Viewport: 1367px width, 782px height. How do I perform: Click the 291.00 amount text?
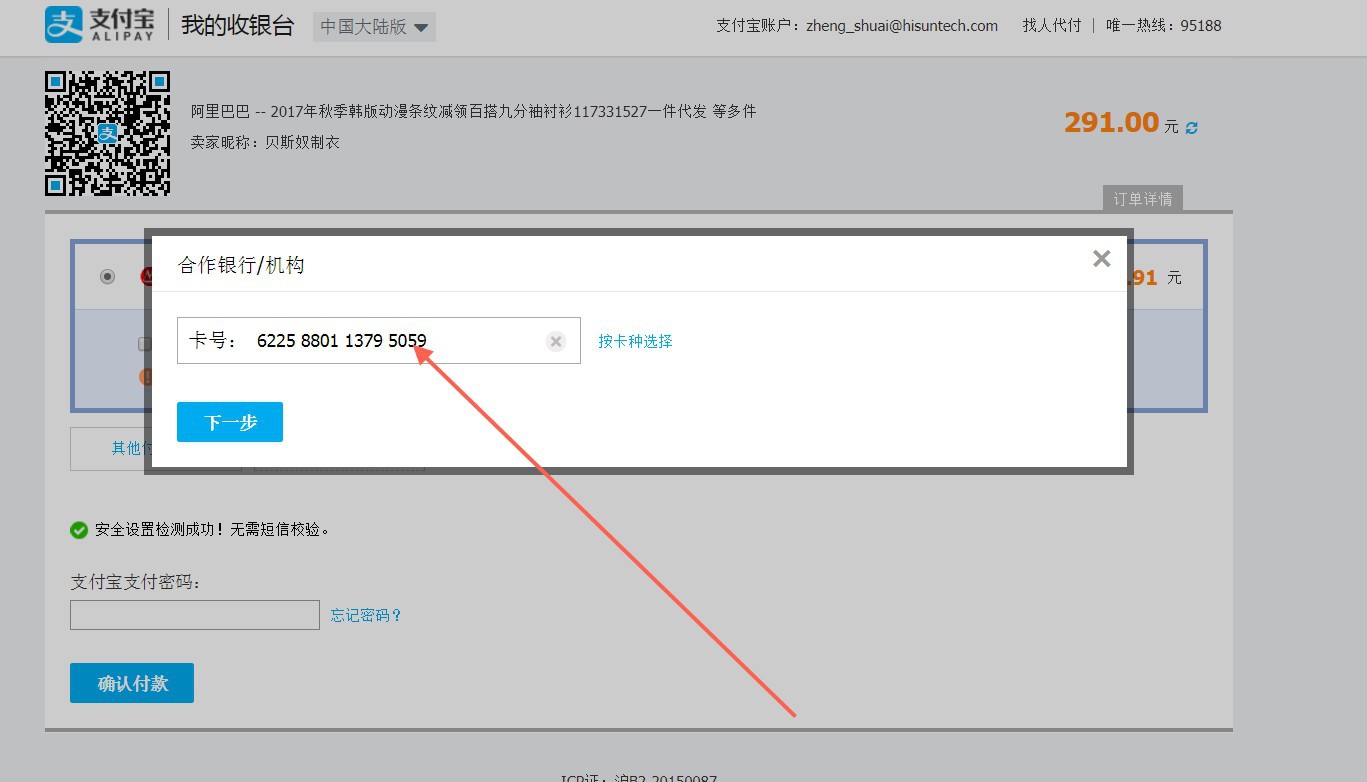point(1111,122)
